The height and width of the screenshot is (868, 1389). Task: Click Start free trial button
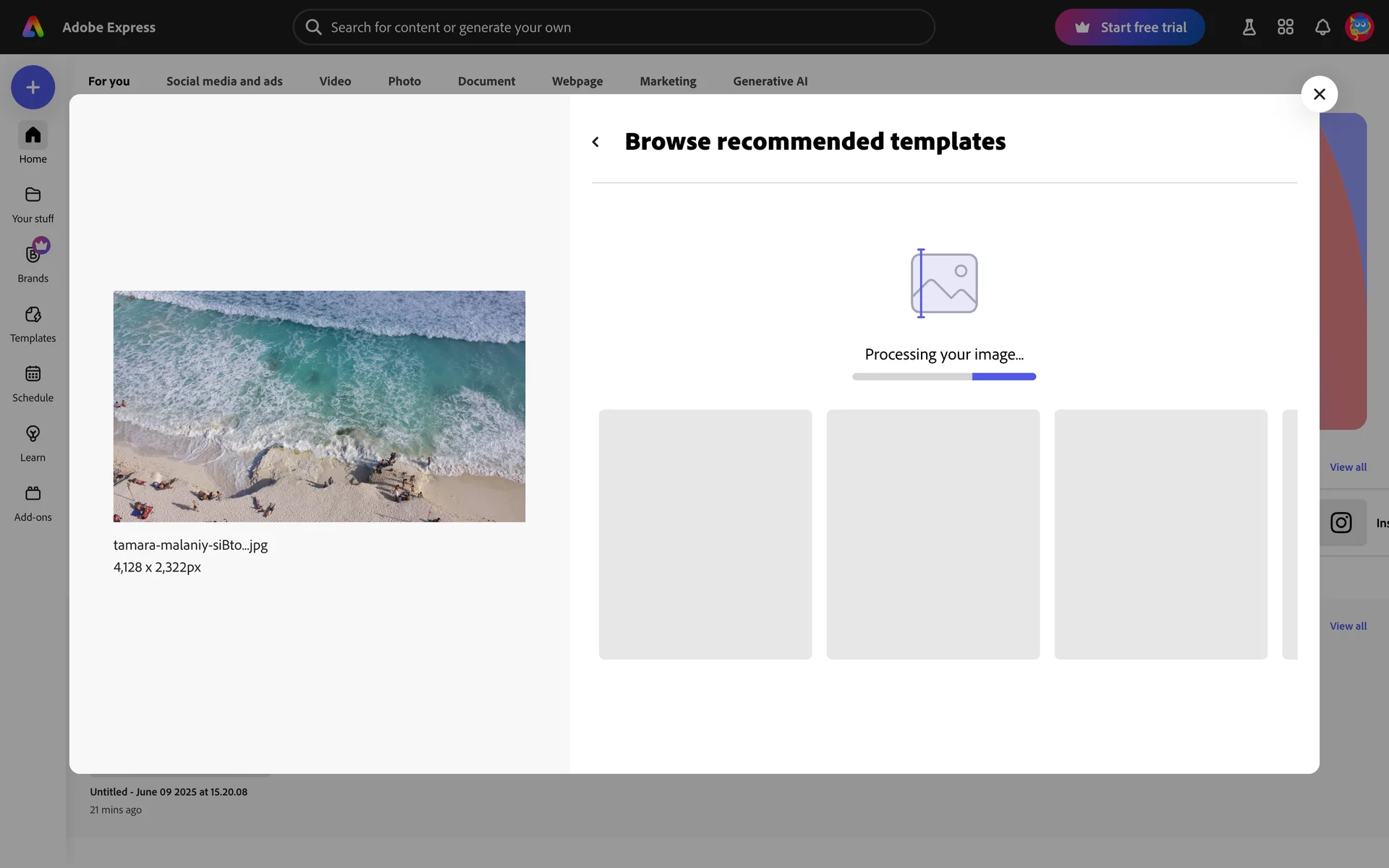tap(1129, 27)
